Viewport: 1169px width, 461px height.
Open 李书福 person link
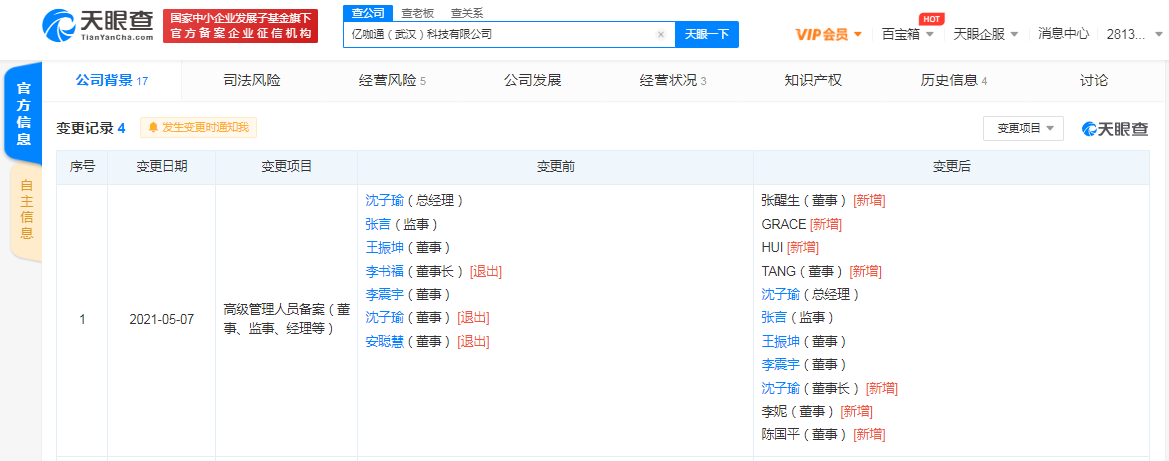pos(384,271)
